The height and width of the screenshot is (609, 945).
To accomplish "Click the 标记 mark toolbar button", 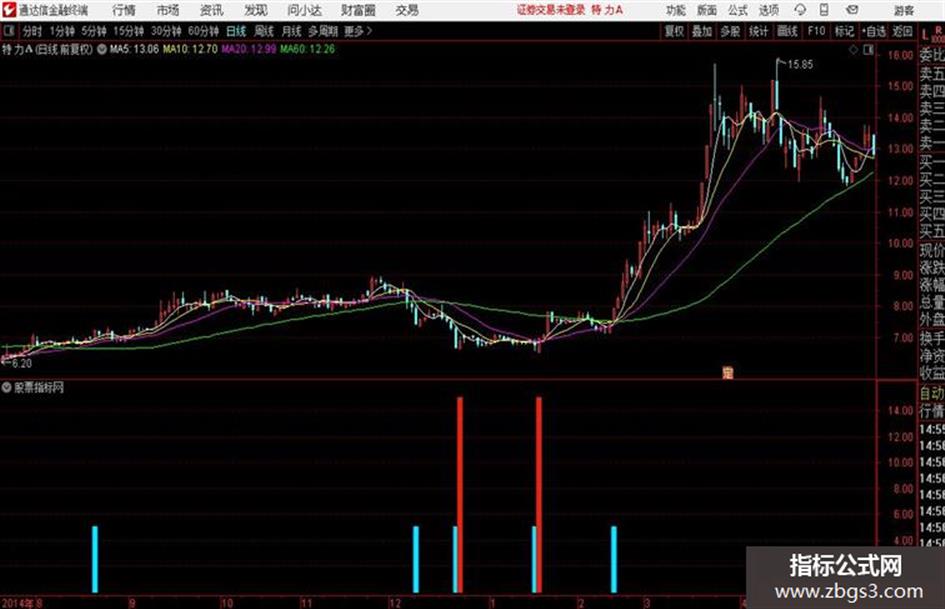I will click(x=844, y=31).
